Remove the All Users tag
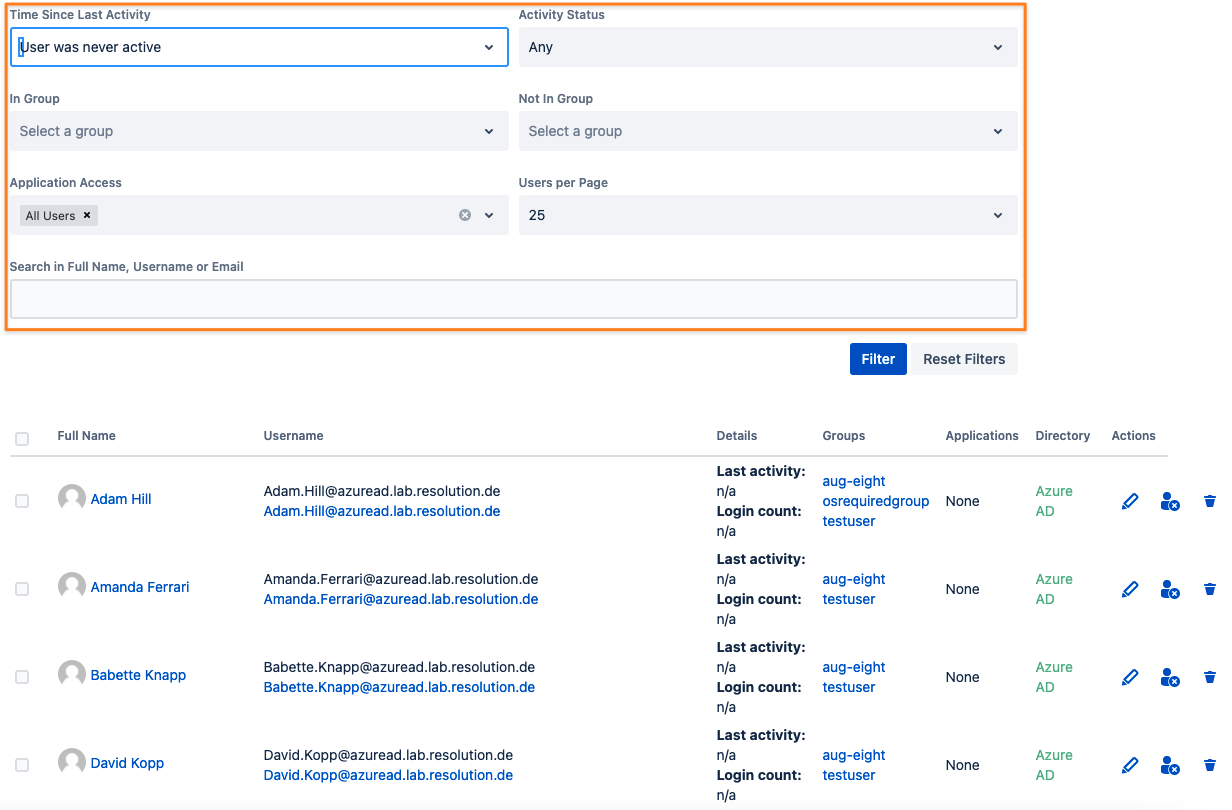Screen dimensions: 1232x810 [x=87, y=215]
